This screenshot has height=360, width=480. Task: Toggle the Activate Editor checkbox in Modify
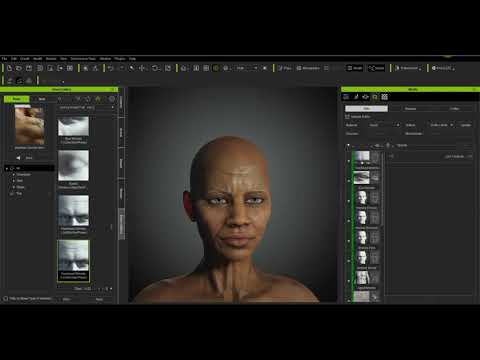pyautogui.click(x=347, y=117)
